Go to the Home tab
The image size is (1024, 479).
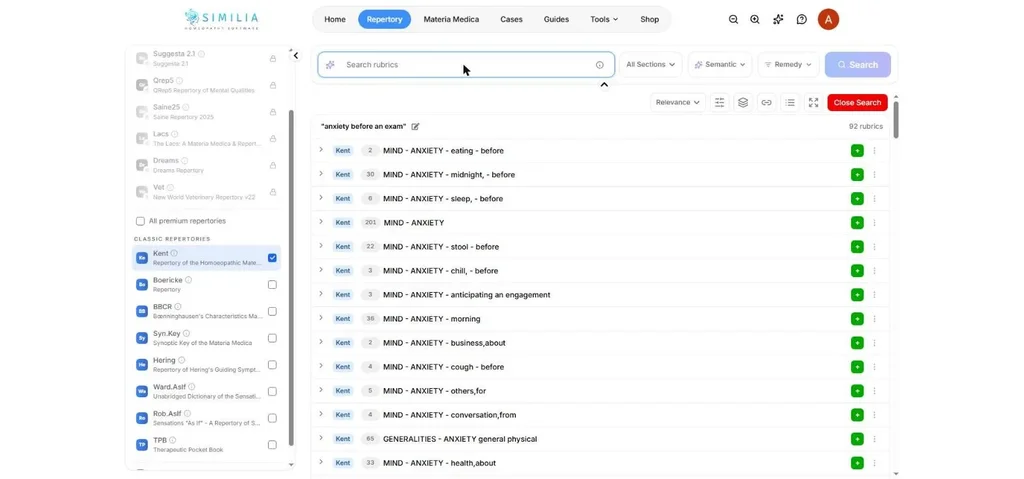(335, 20)
